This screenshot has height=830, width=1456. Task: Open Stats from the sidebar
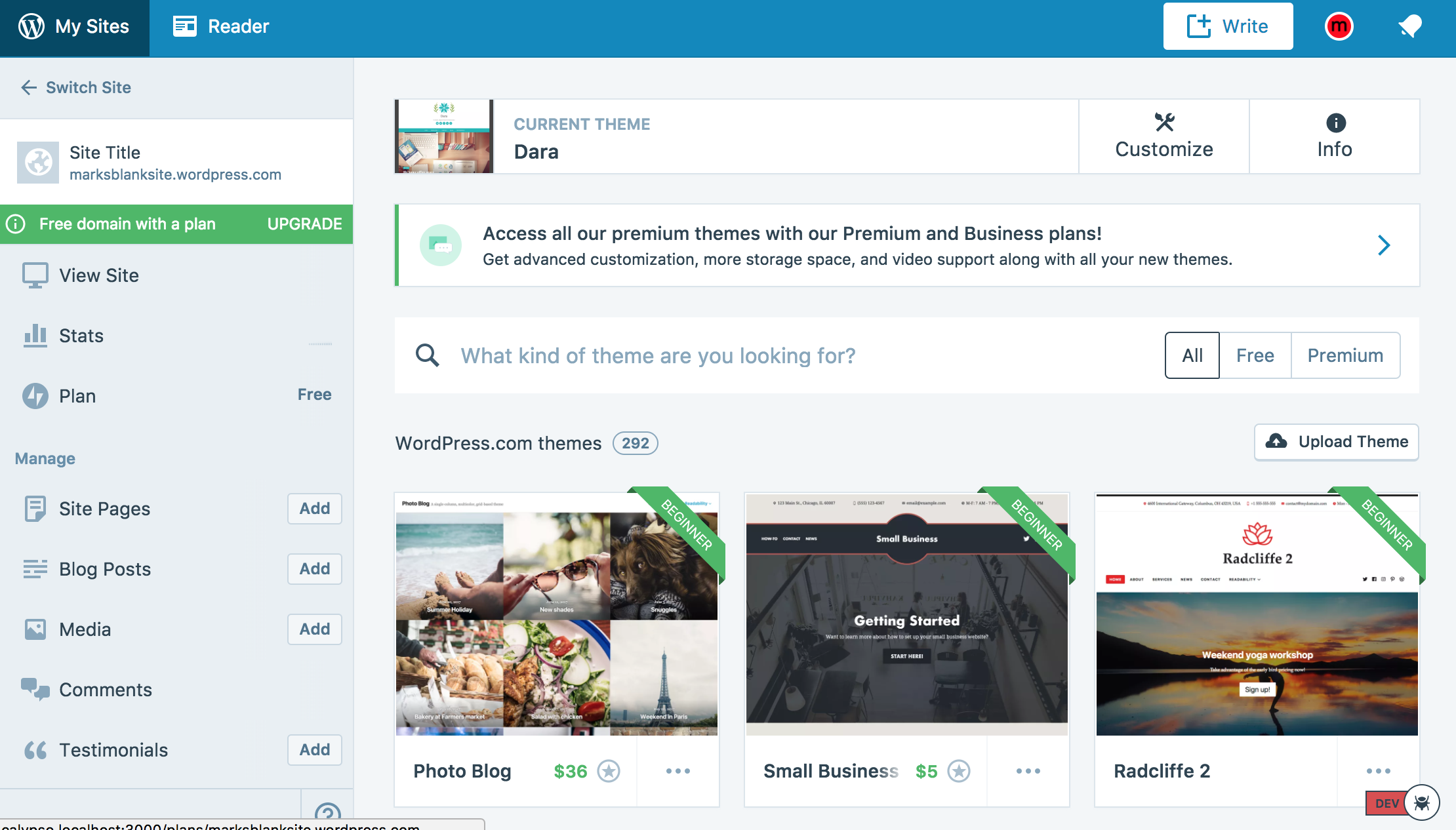(81, 336)
